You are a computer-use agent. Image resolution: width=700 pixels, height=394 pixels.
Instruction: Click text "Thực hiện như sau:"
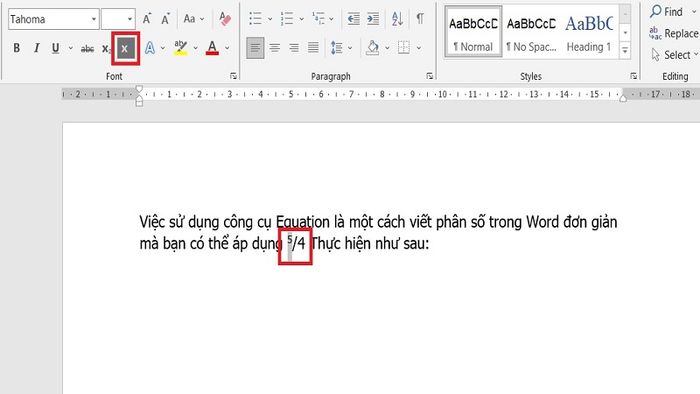point(370,243)
